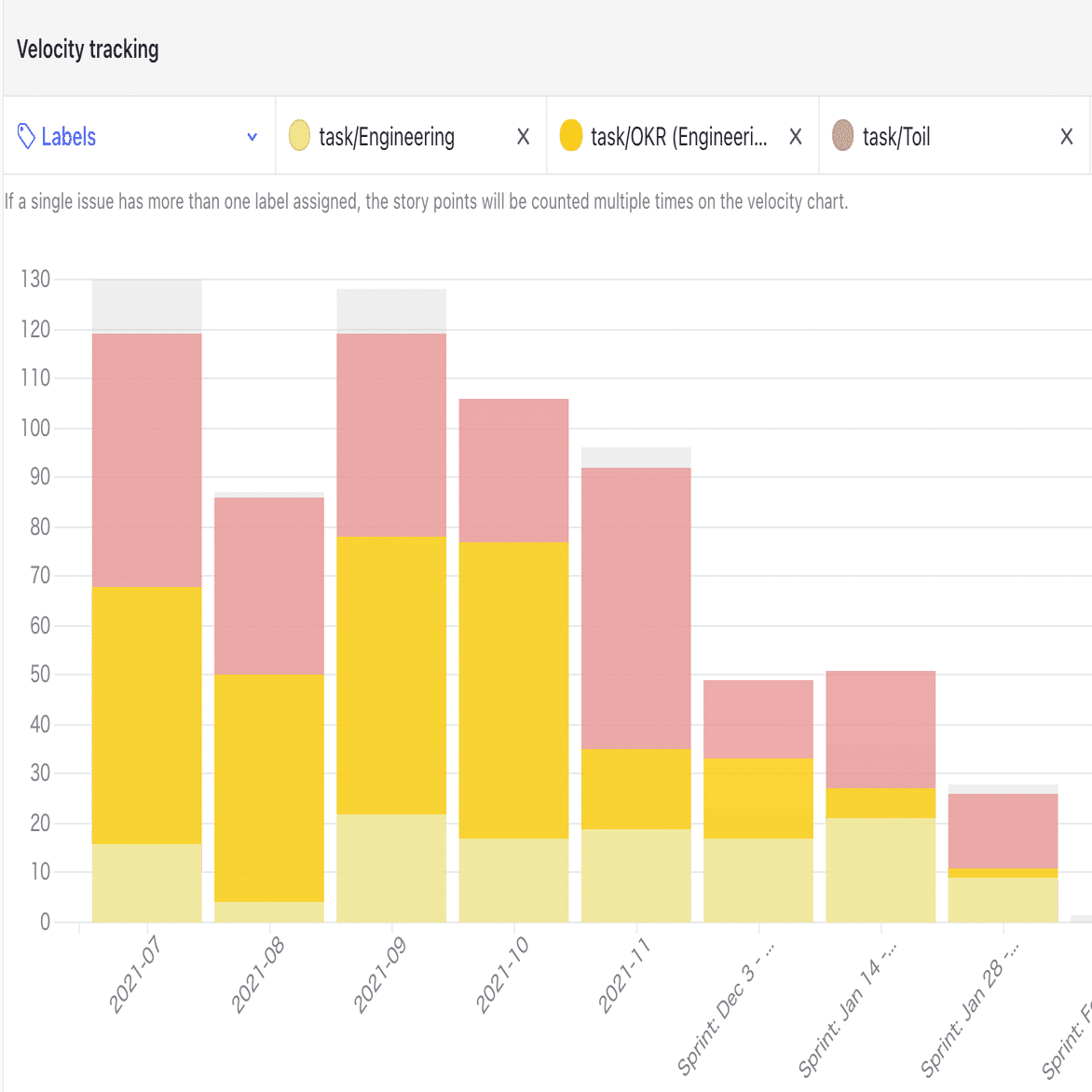Click the pink Toil segment of 2021-07 bar
Screen dimensions: 1092x1092
click(x=147, y=460)
